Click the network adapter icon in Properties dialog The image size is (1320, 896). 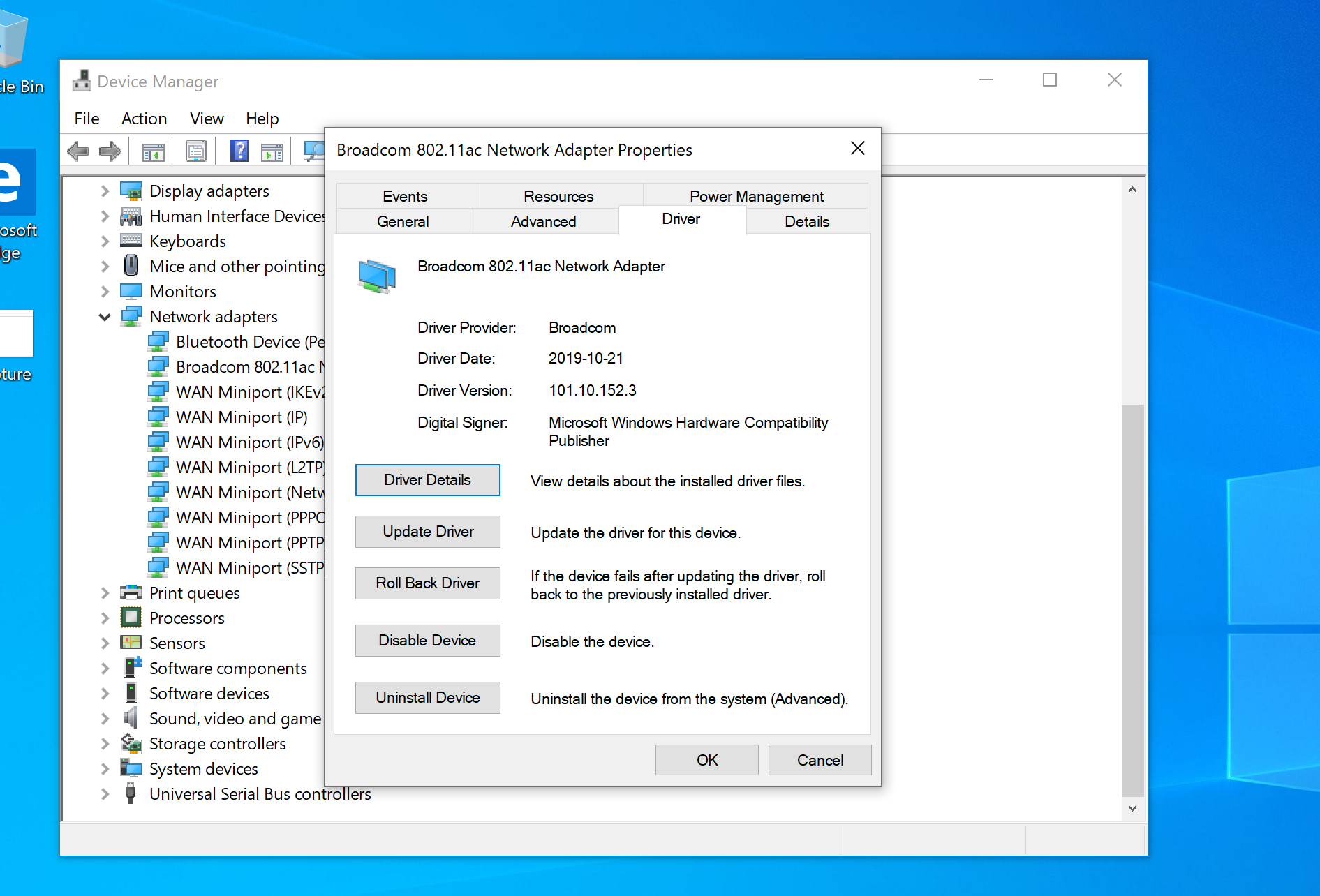(377, 276)
